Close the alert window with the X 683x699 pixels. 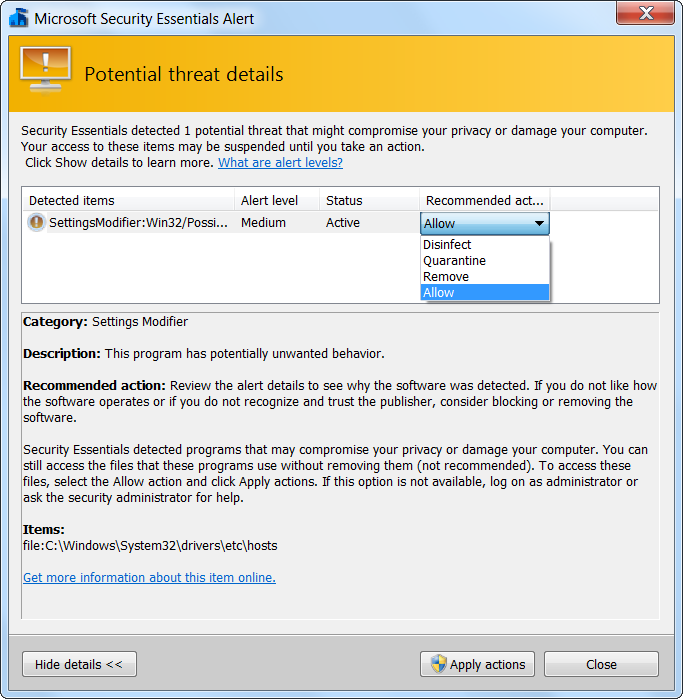click(644, 14)
